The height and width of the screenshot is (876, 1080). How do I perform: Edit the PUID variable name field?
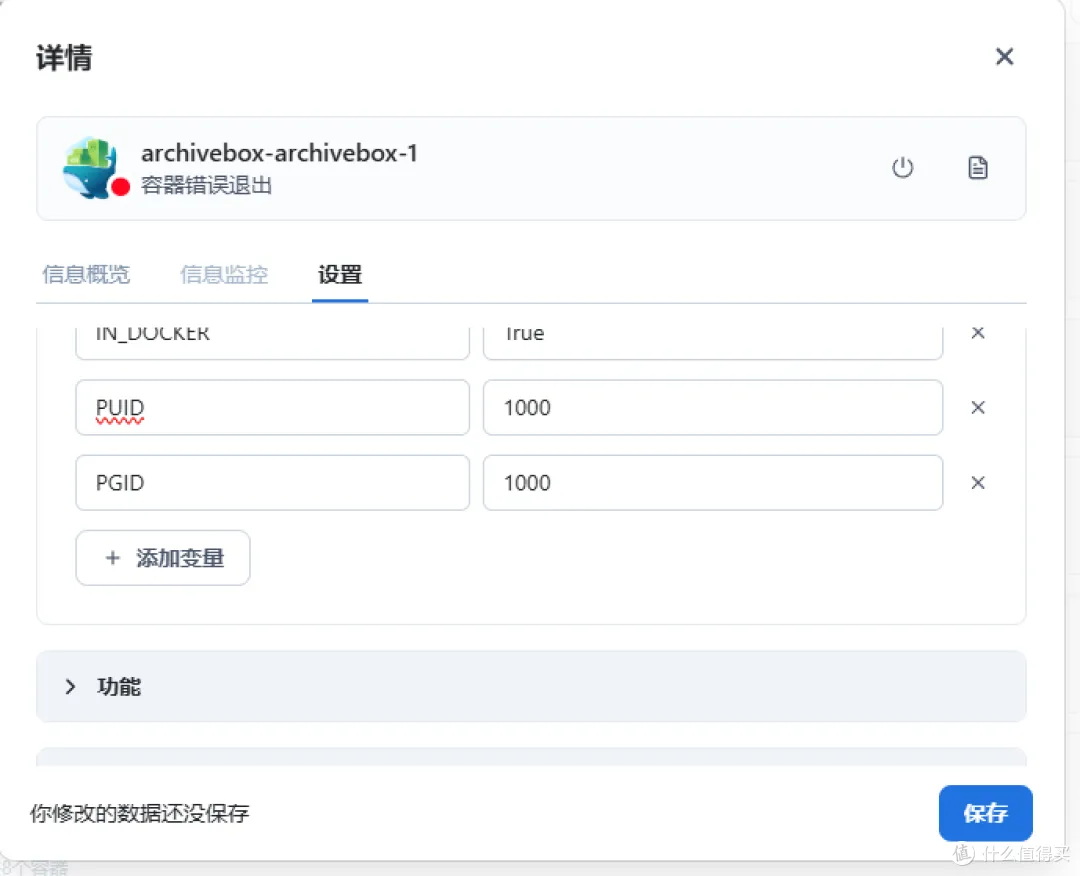(x=272, y=408)
